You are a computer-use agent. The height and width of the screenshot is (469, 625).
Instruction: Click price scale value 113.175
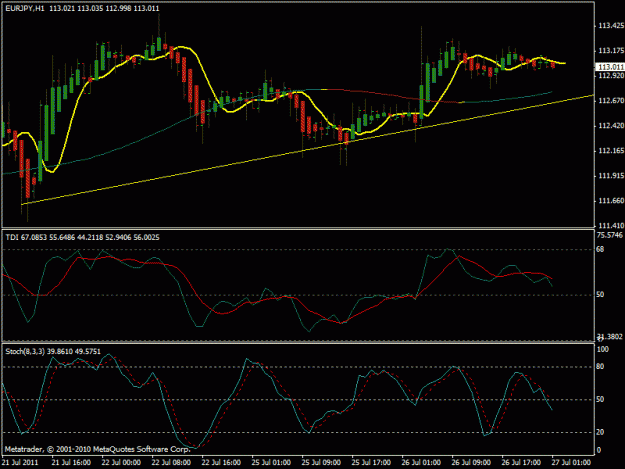[x=611, y=51]
